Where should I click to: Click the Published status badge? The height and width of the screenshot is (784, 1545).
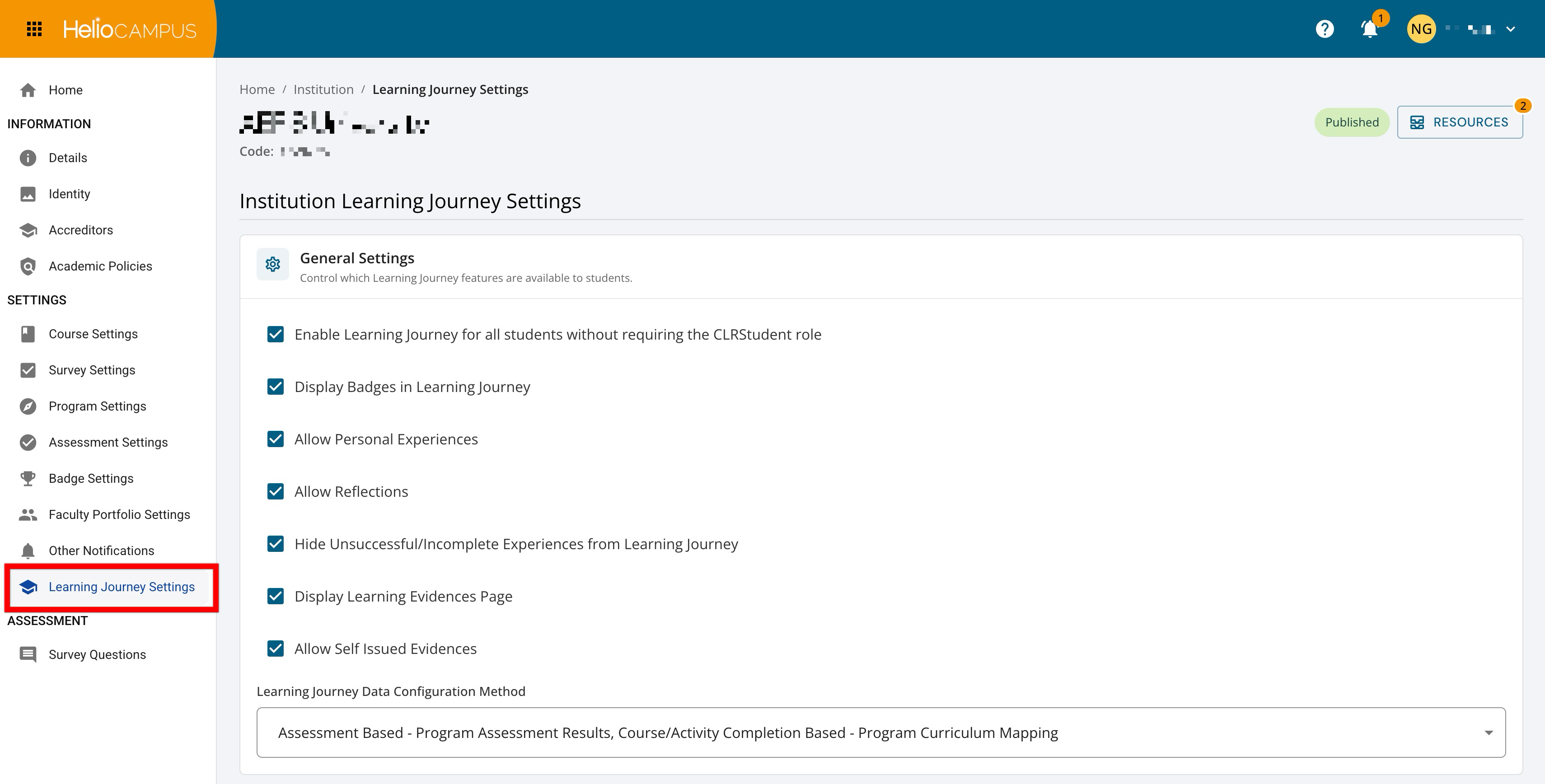1352,122
